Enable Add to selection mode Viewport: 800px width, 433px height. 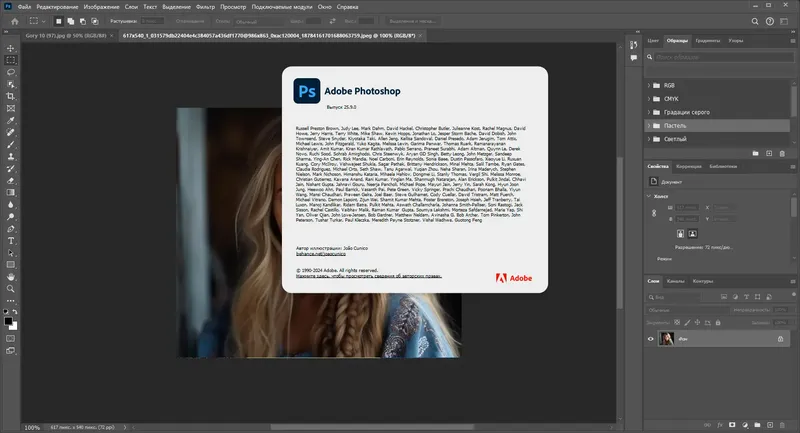pyautogui.click(x=70, y=21)
